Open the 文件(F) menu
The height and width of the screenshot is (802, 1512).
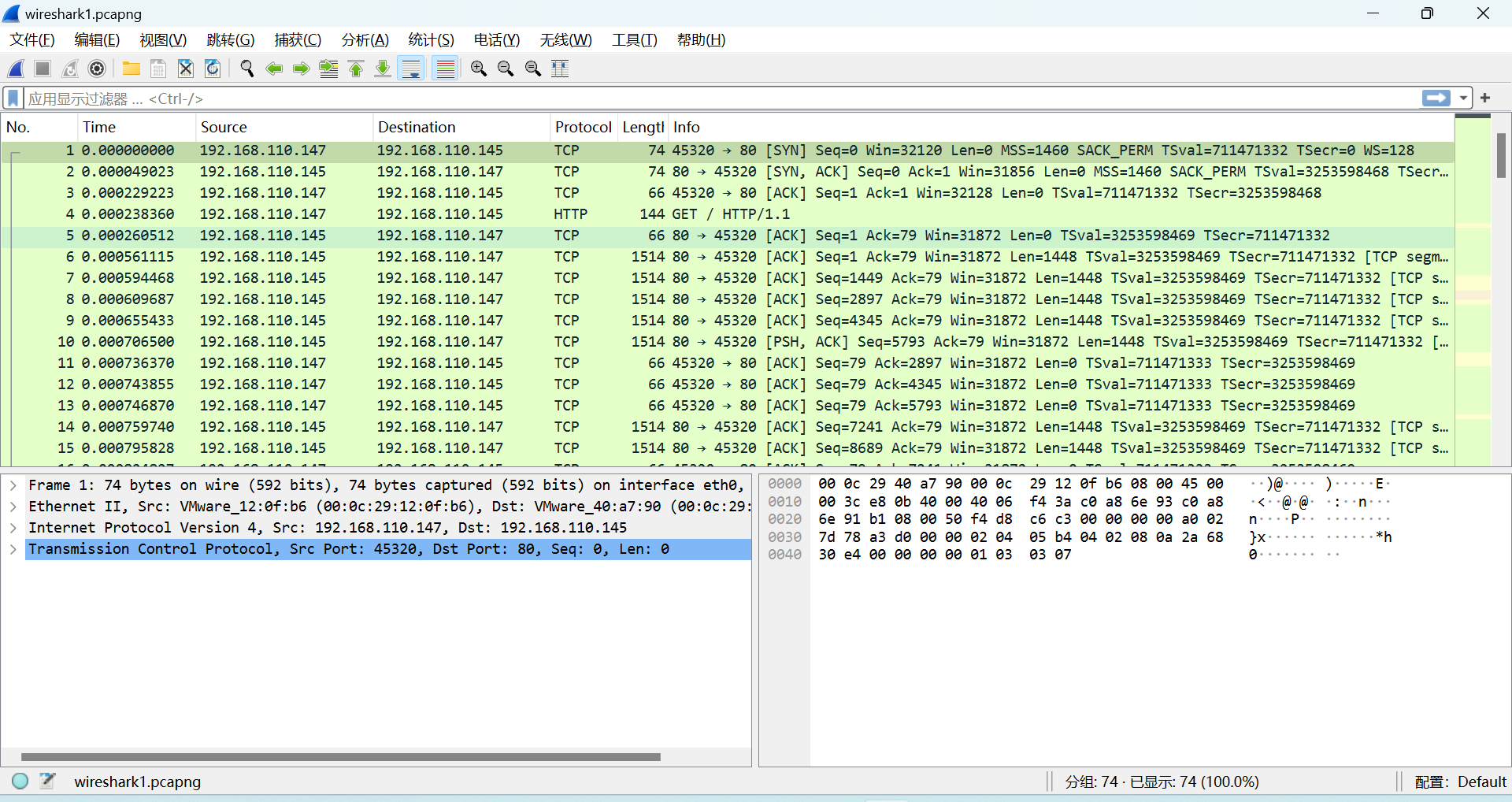click(x=32, y=39)
